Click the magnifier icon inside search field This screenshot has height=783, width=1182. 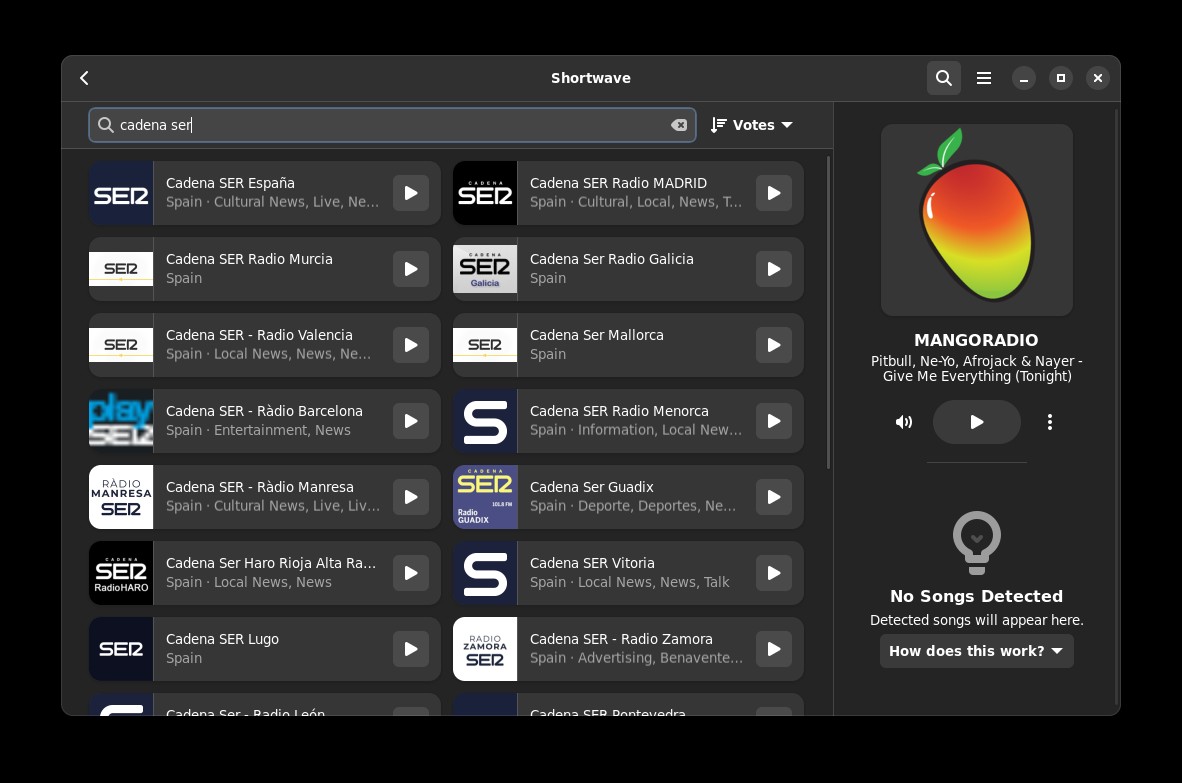[106, 125]
